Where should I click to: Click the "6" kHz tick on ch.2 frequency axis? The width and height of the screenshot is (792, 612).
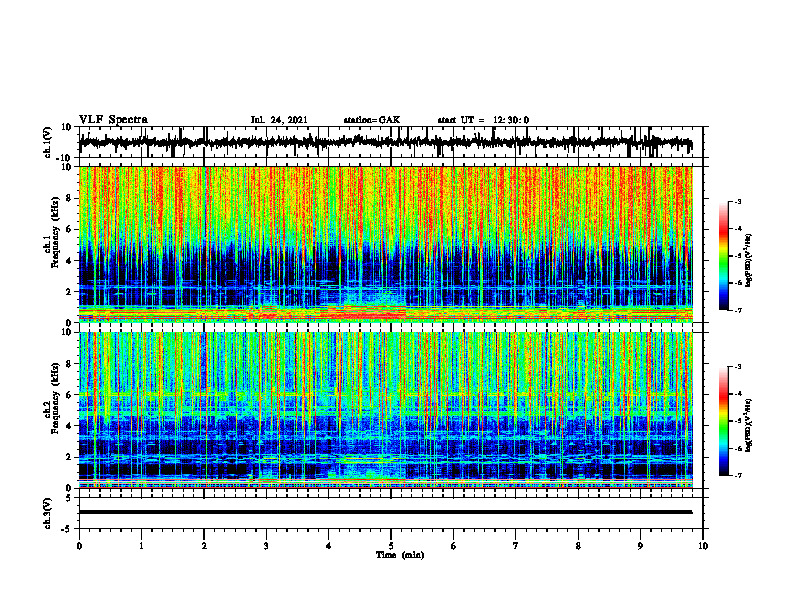70,395
